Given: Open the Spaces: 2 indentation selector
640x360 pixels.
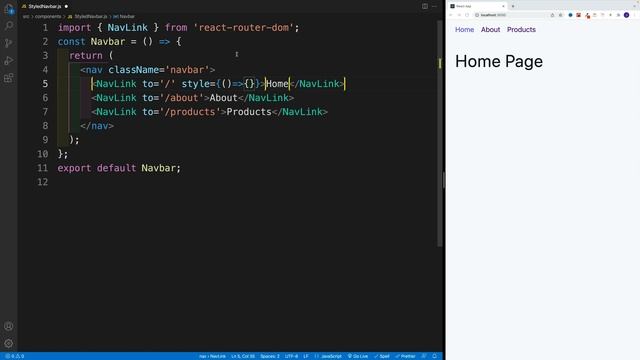Looking at the screenshot, I should pyautogui.click(x=270, y=356).
